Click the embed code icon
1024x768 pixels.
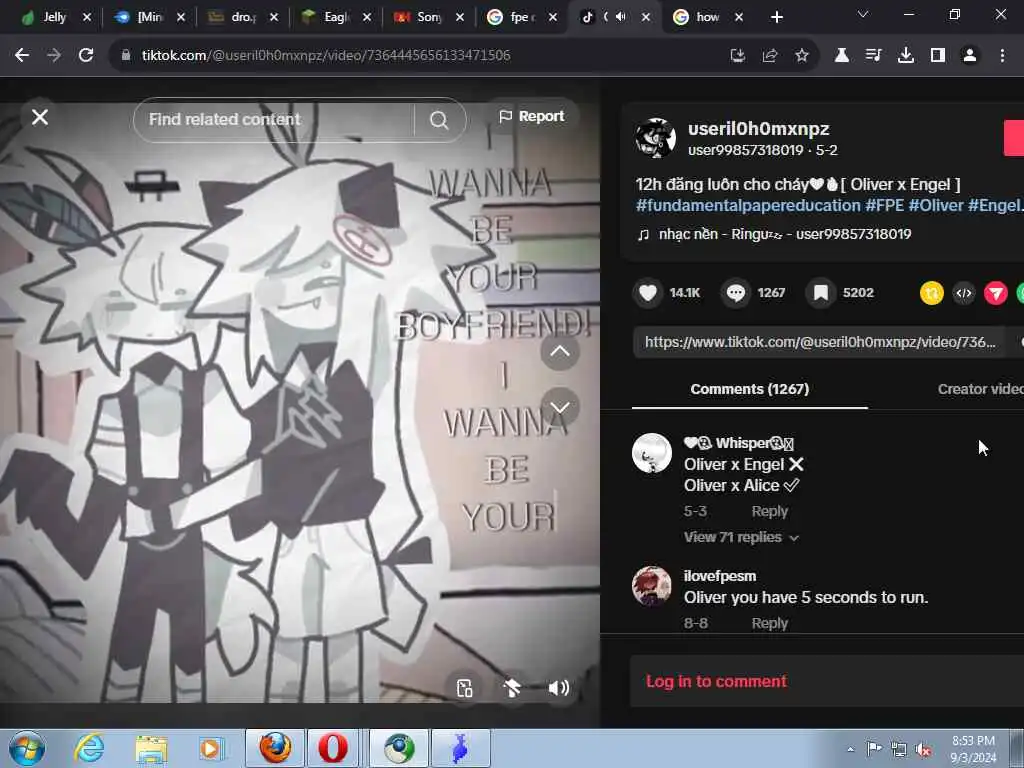(964, 293)
